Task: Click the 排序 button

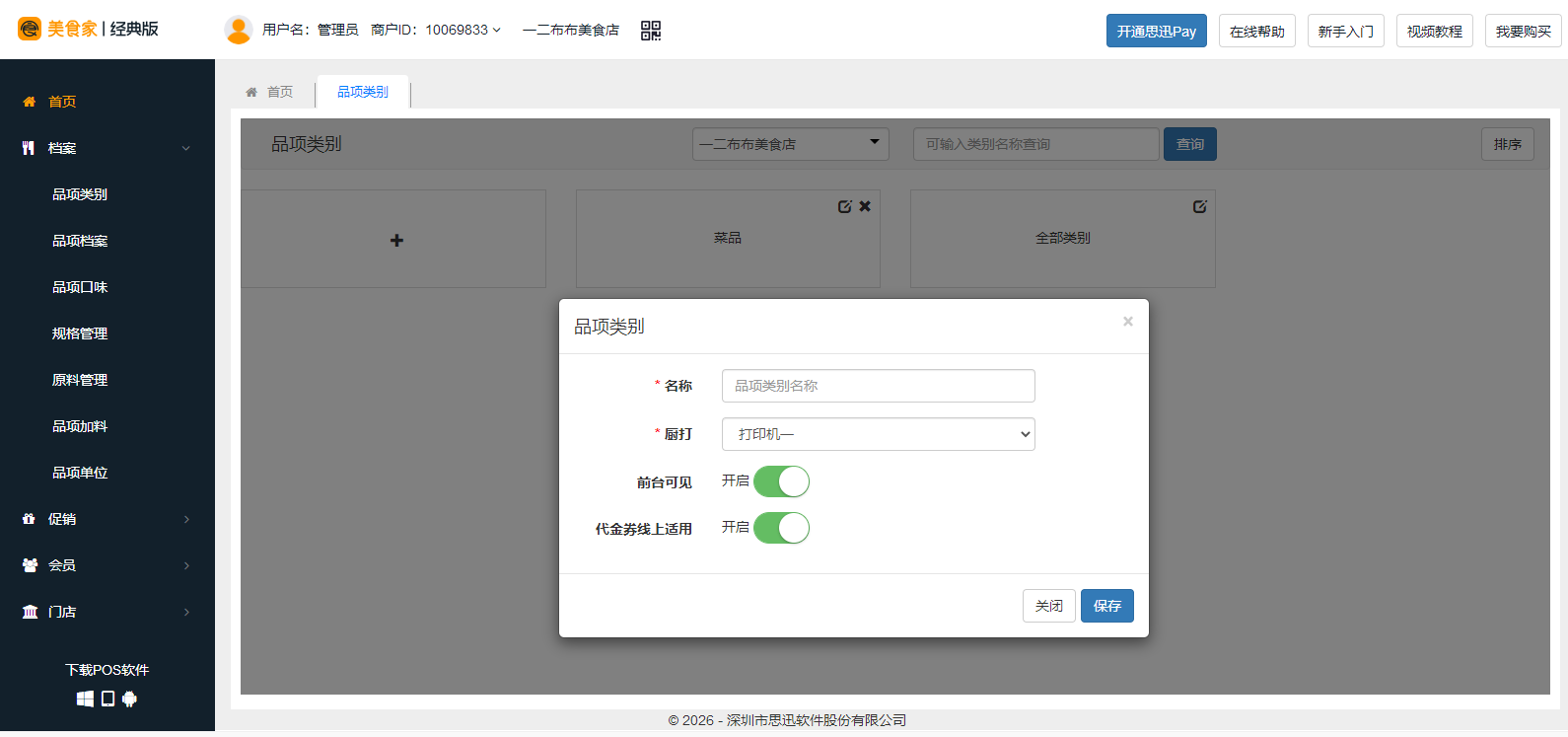Action: [x=1508, y=144]
